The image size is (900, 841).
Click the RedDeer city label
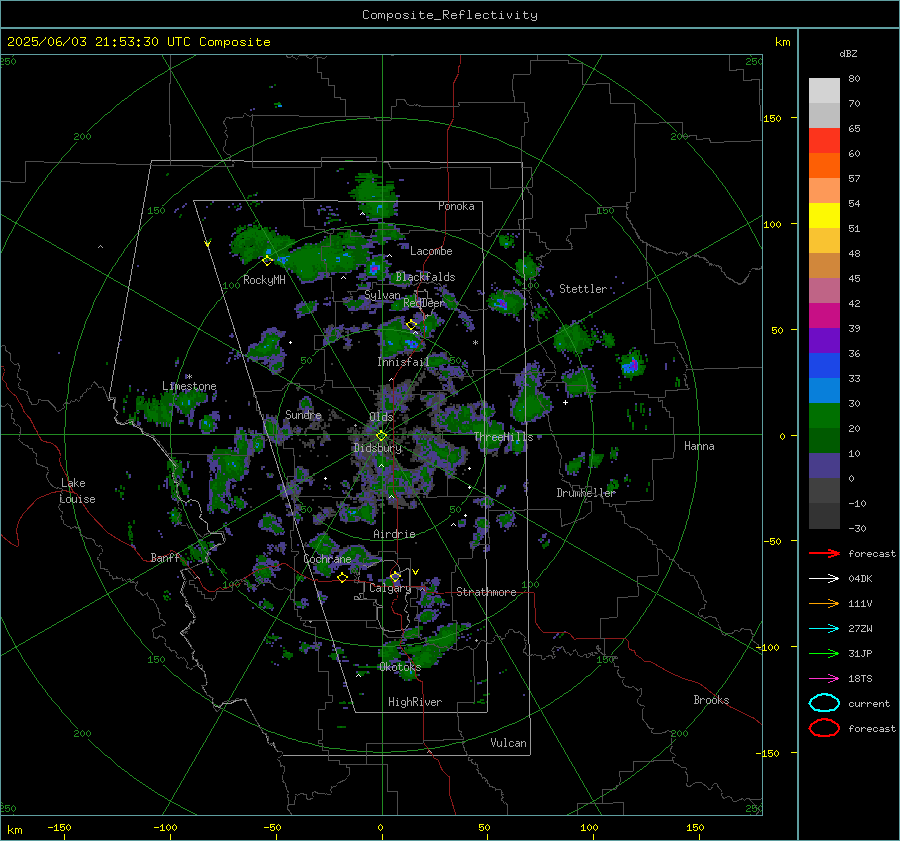point(424,303)
